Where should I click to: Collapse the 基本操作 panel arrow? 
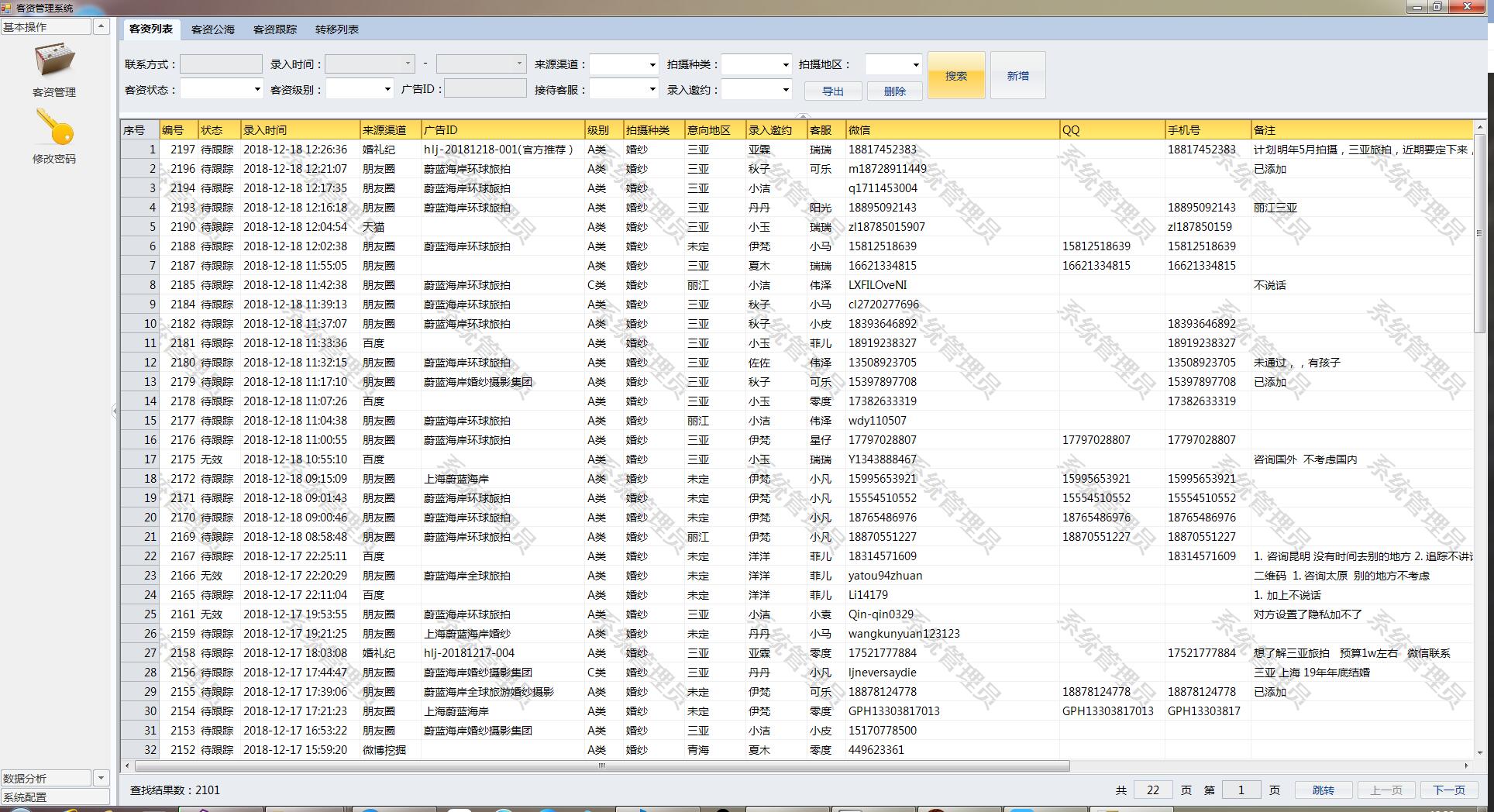point(101,26)
